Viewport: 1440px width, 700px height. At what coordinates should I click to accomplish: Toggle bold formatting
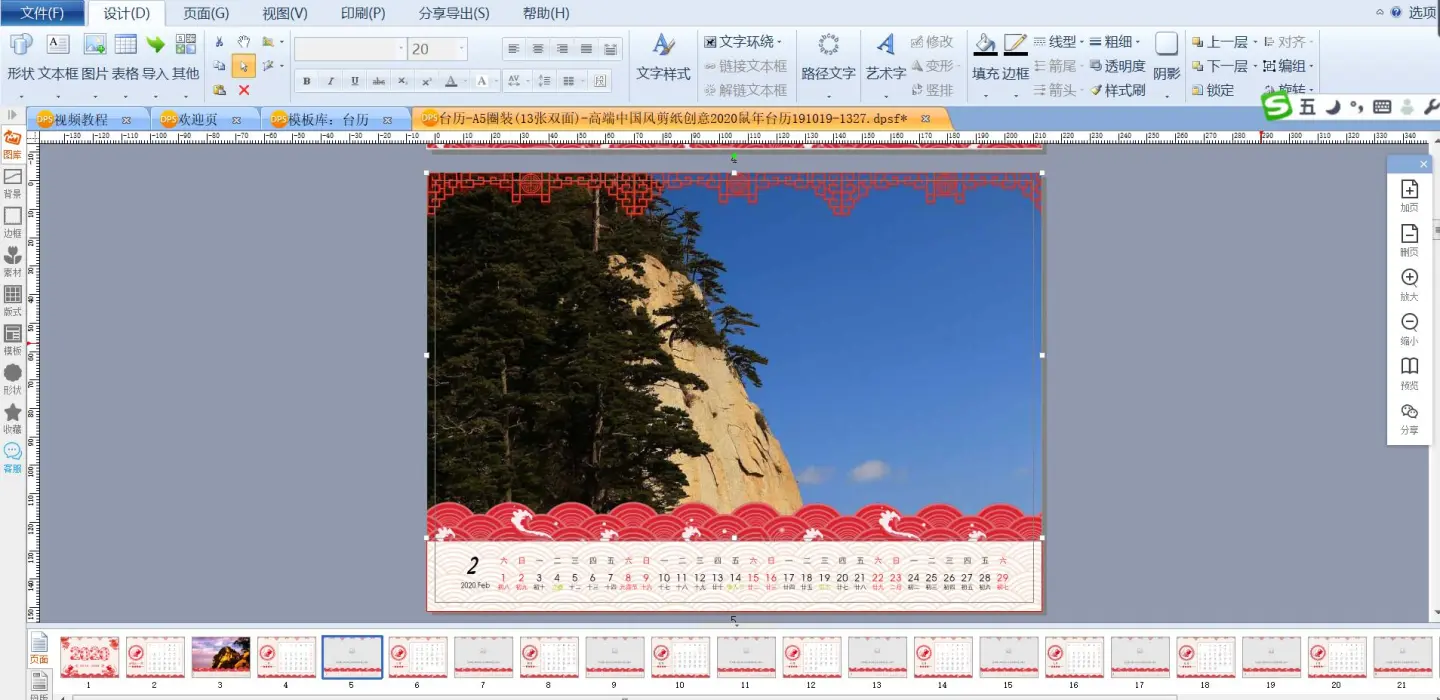[x=306, y=81]
